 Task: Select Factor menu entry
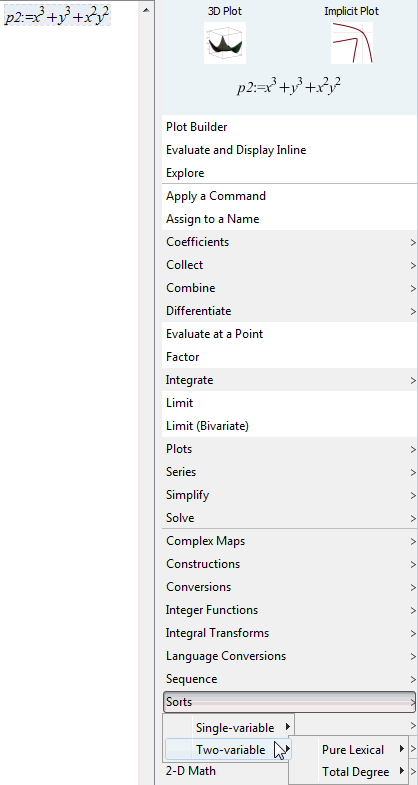pos(290,357)
